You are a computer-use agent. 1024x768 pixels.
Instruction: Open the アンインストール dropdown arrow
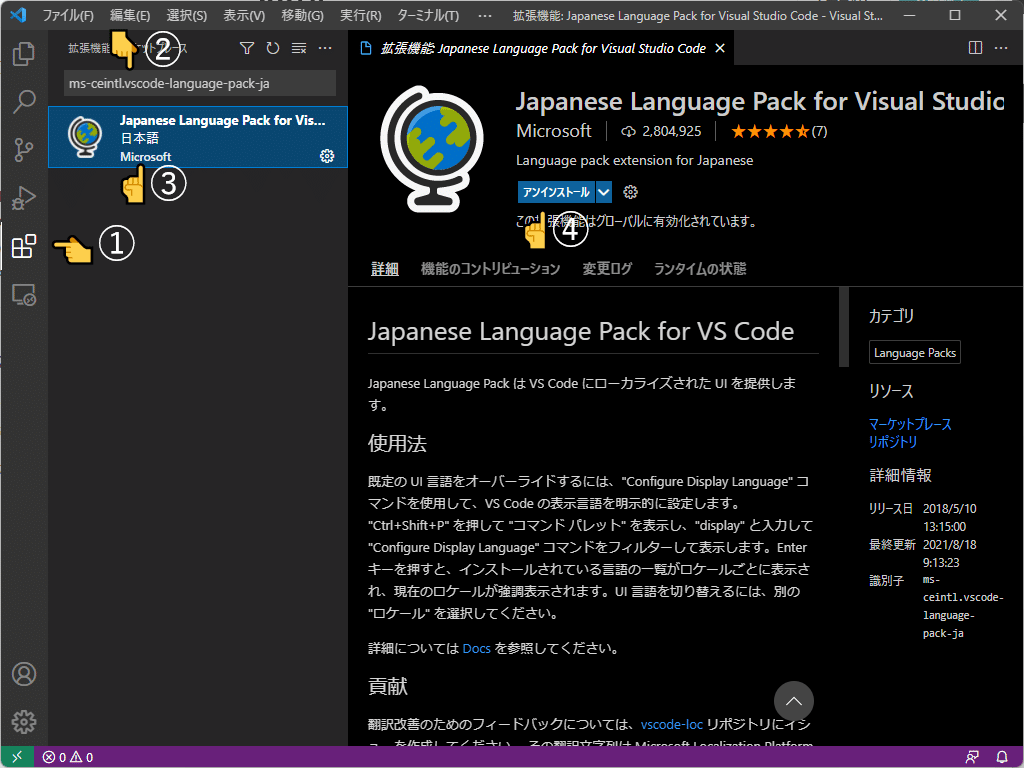(x=604, y=192)
